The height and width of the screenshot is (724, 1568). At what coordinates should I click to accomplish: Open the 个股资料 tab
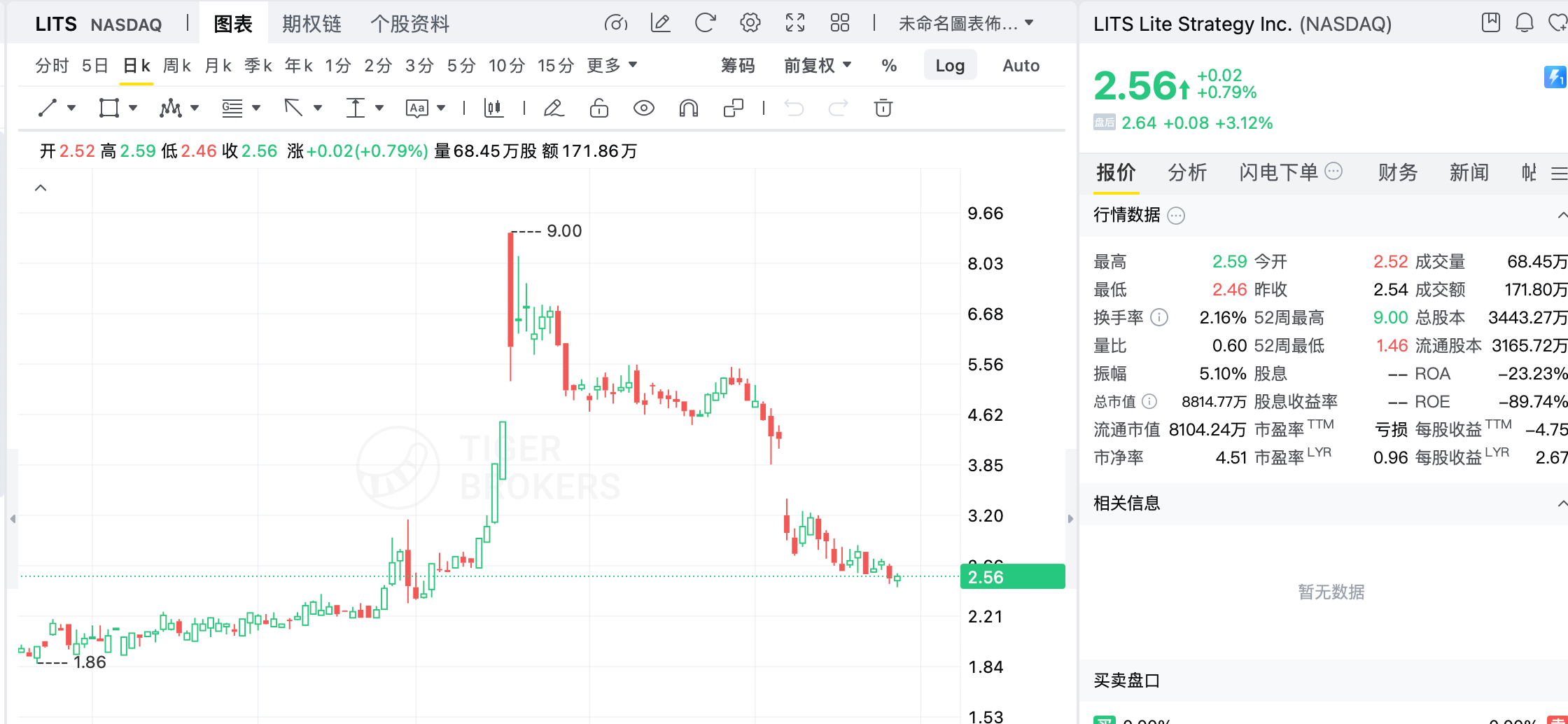point(409,24)
